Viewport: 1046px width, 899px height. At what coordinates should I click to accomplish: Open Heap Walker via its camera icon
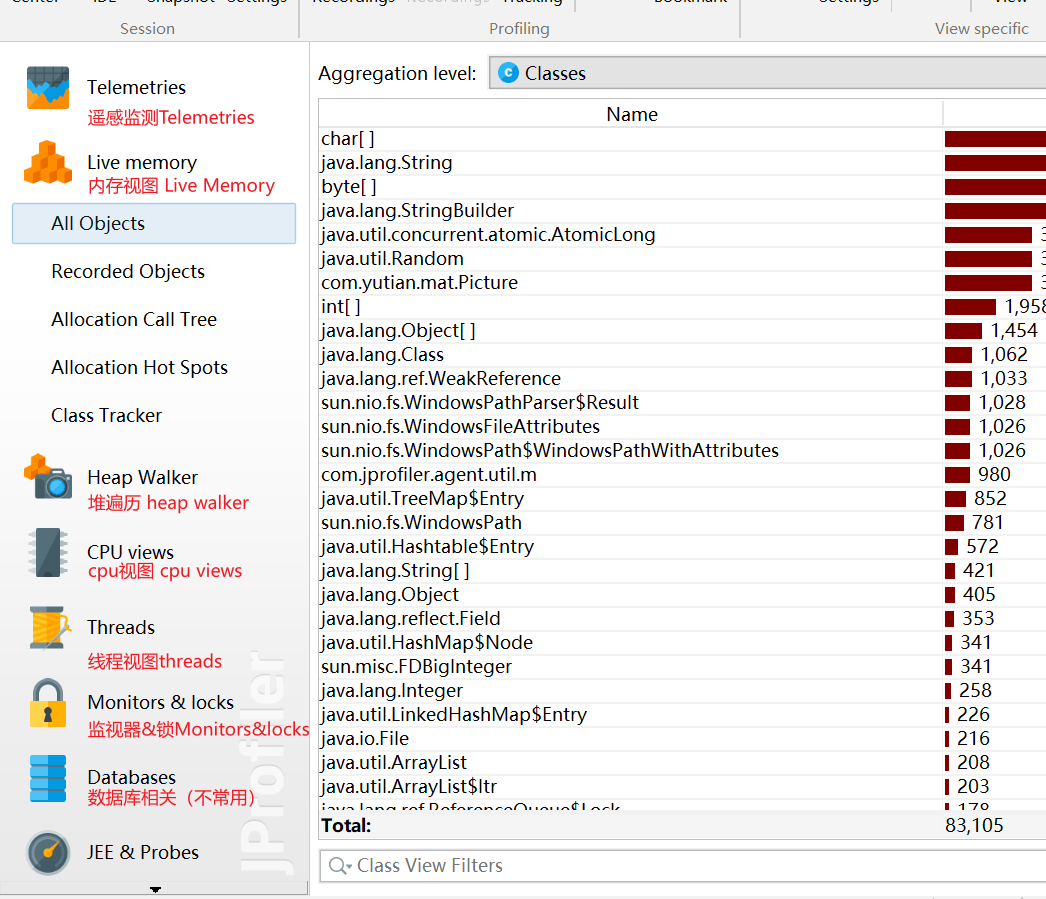click(48, 477)
